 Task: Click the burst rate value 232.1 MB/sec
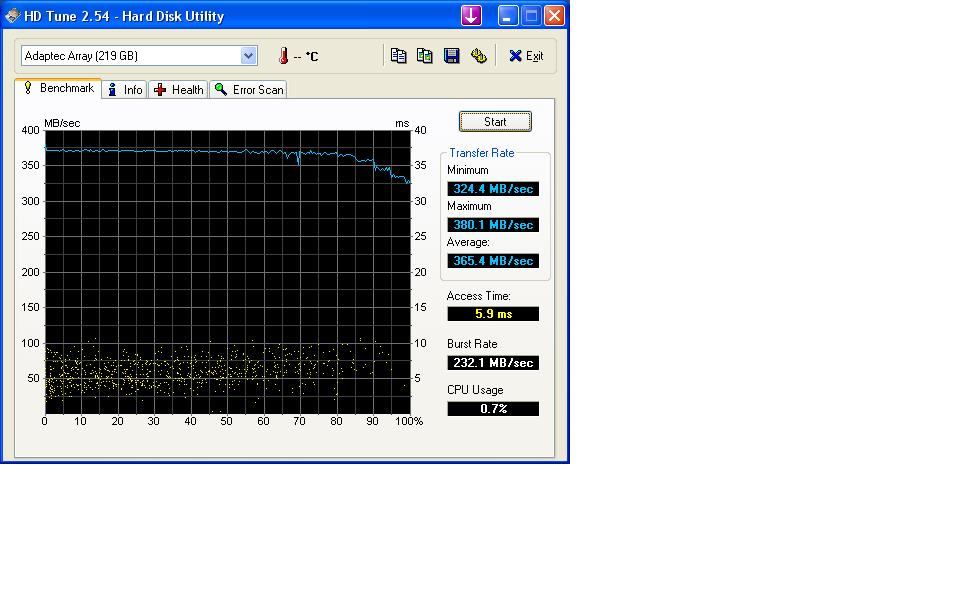(493, 362)
